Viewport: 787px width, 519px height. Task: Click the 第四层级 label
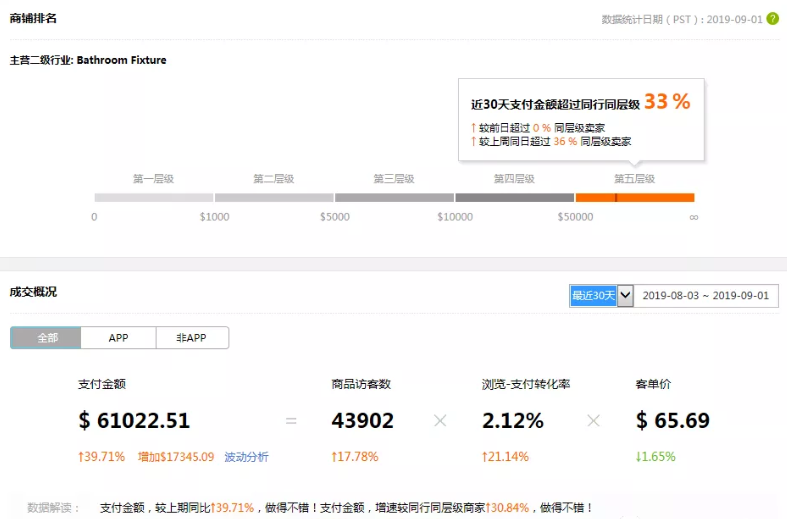click(x=514, y=179)
